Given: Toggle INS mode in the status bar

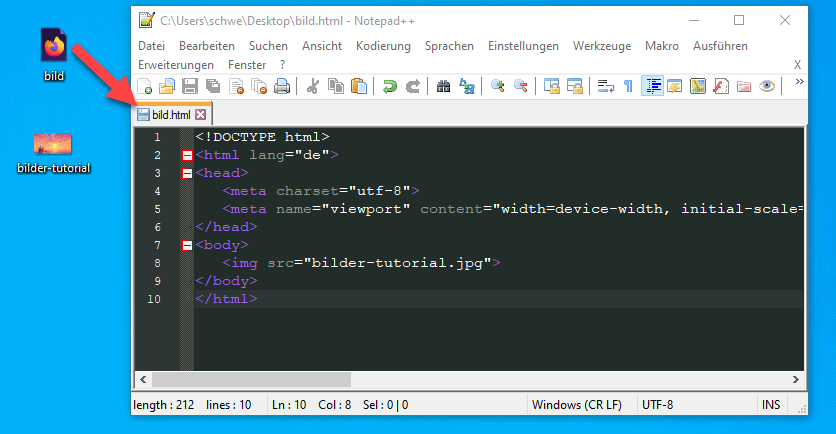Looking at the screenshot, I should point(771,405).
